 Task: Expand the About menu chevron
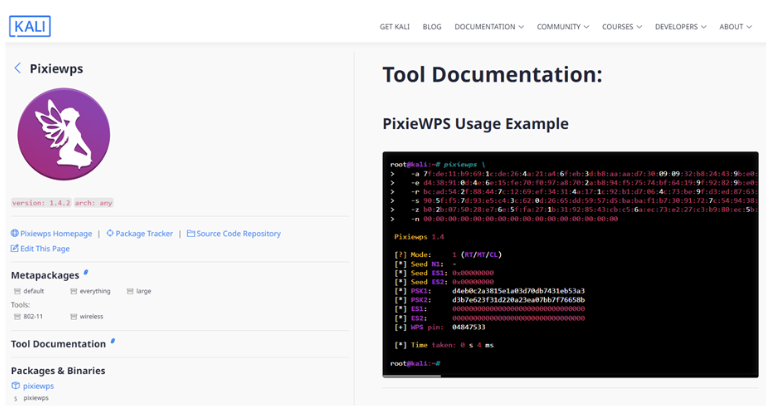point(749,27)
